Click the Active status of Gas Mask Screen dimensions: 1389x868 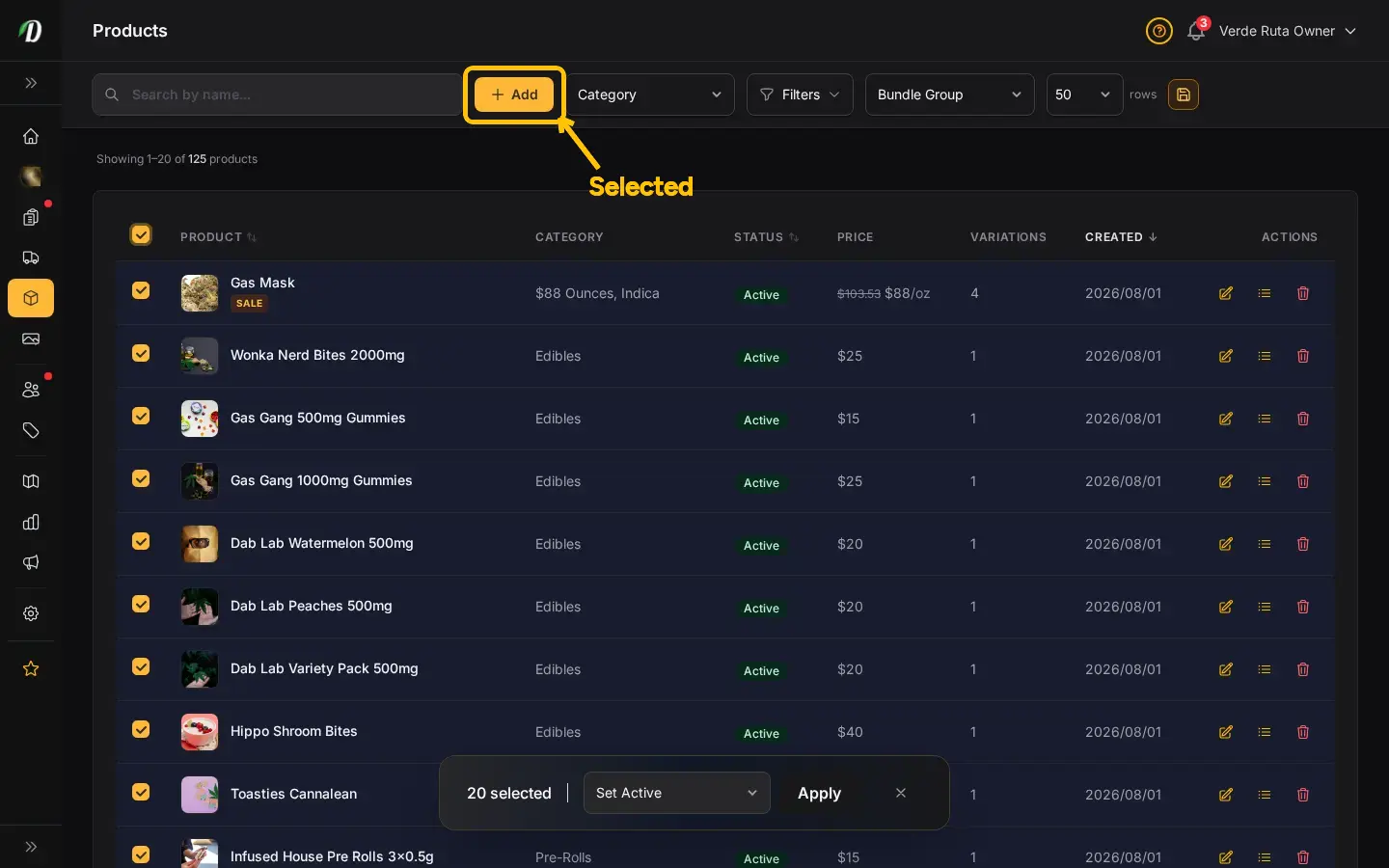[761, 295]
